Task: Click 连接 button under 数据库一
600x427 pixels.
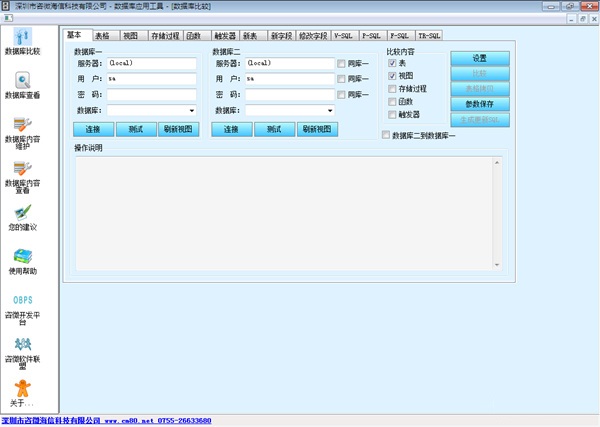Action: point(92,129)
